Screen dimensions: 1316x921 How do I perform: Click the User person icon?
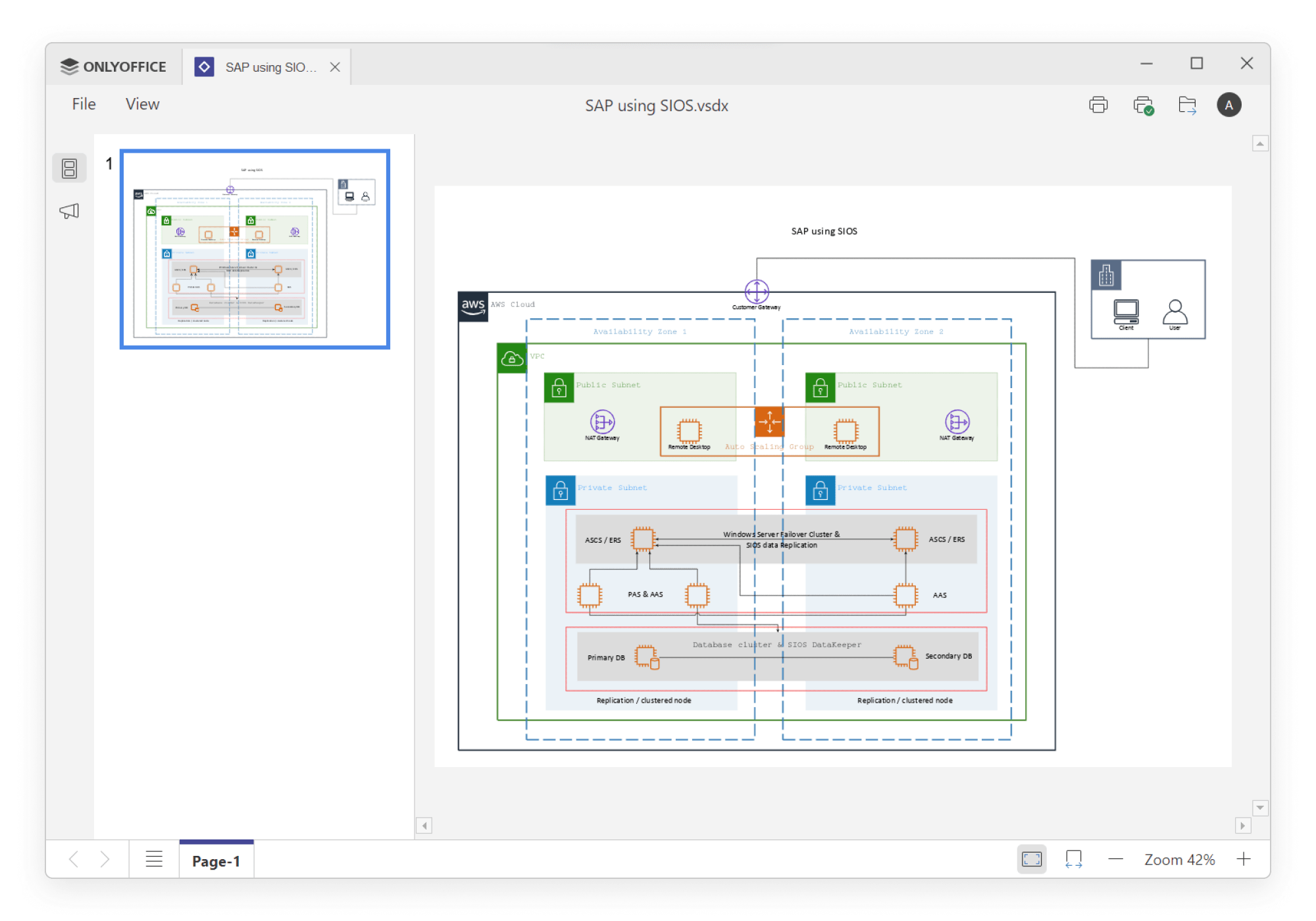click(x=1175, y=311)
